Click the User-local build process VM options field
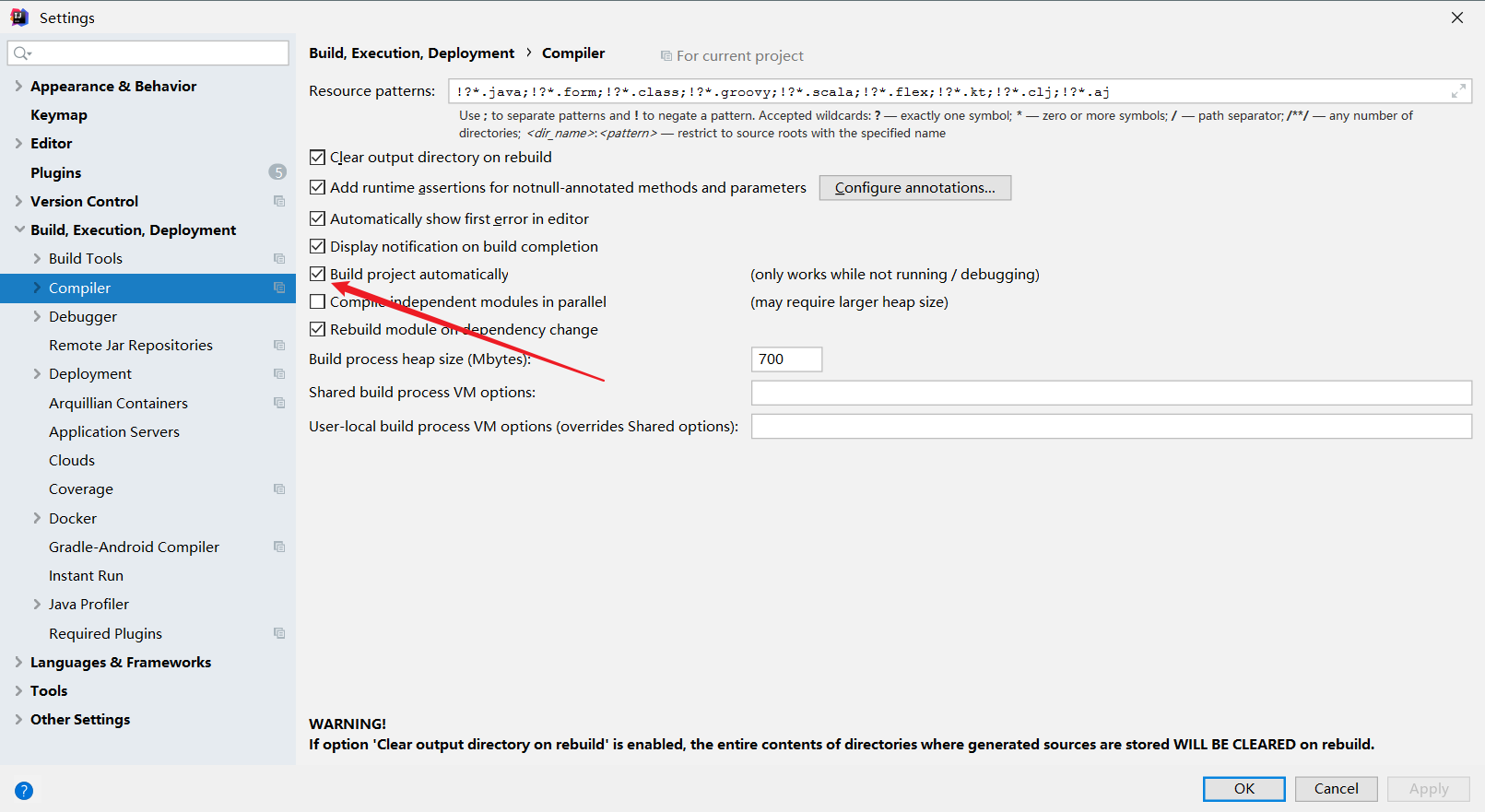 (x=1112, y=427)
